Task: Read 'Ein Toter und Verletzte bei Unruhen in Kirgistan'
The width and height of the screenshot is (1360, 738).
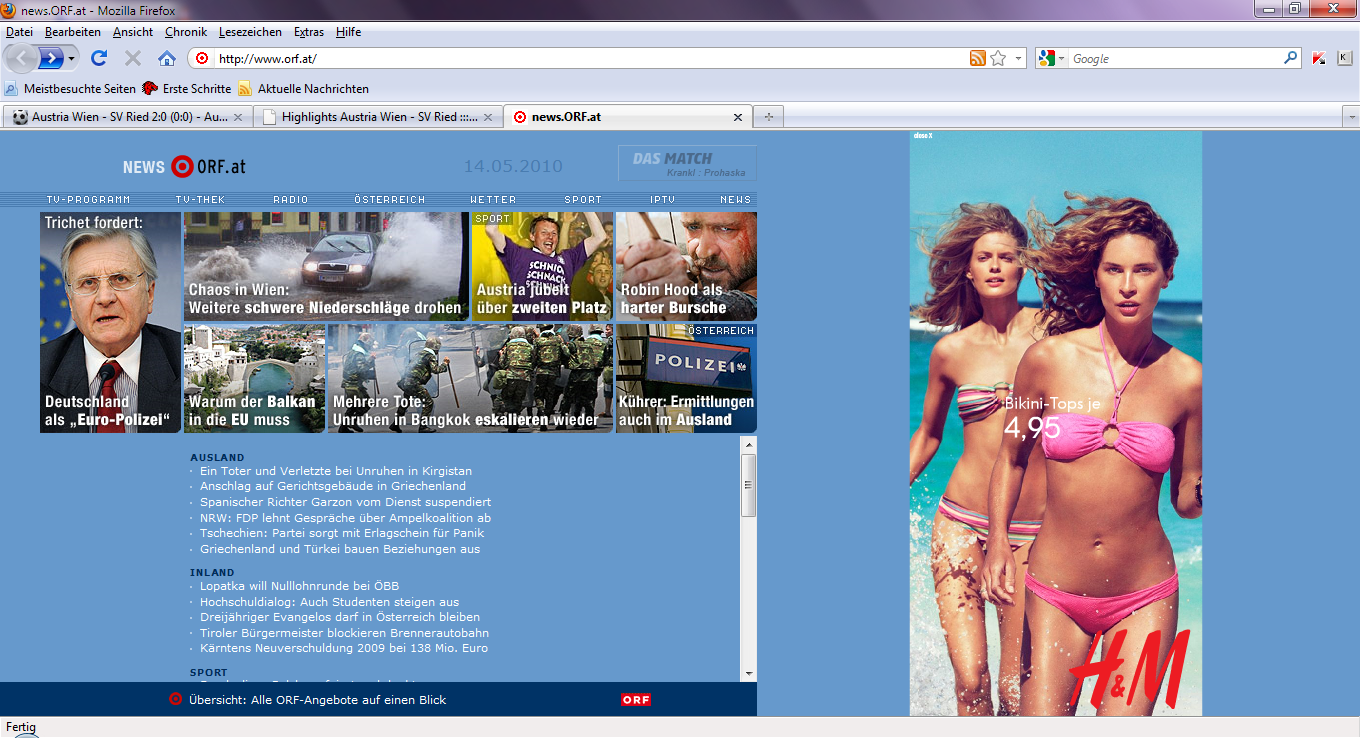Action: click(x=336, y=471)
